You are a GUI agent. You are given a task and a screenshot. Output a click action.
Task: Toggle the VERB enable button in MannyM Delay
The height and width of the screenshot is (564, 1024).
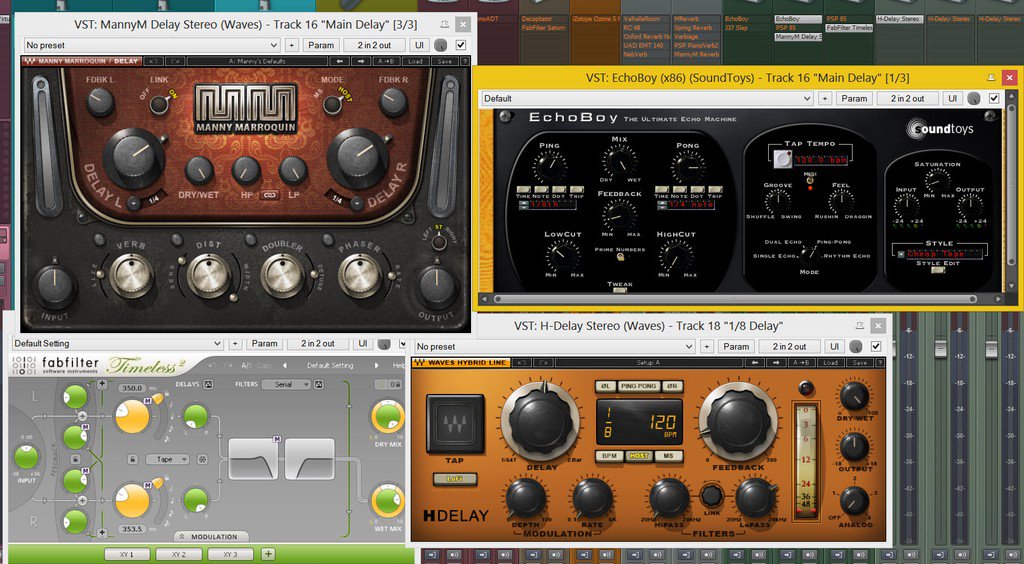click(x=99, y=239)
